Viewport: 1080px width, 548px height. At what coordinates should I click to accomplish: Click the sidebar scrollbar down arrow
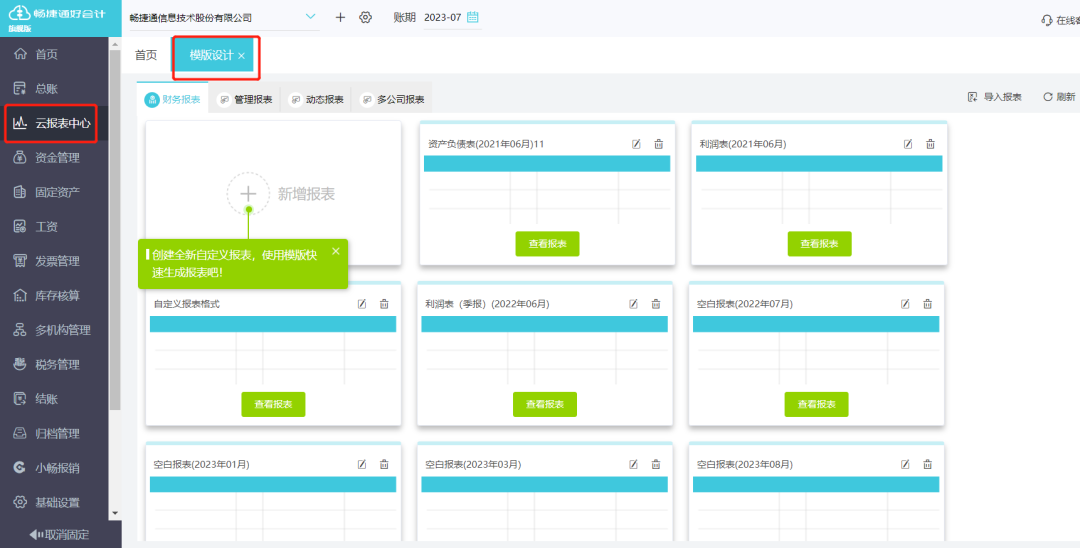pos(115,514)
